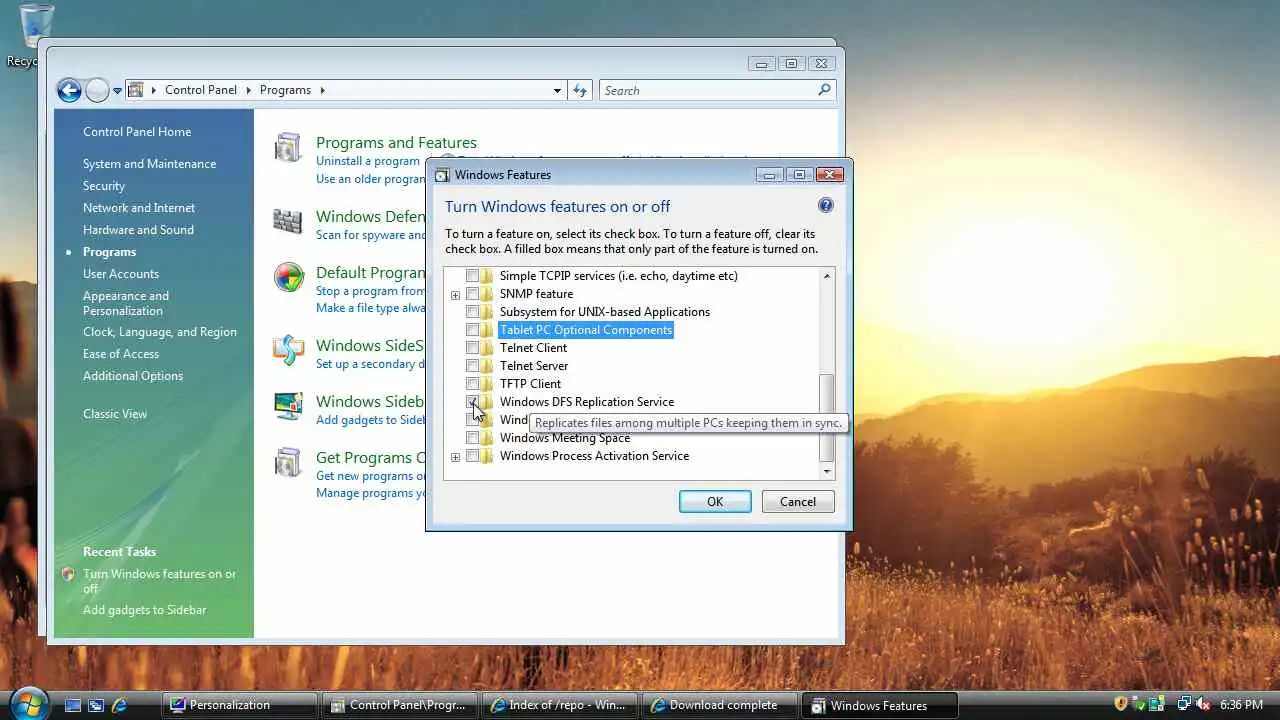Open the Start menu orb
1280x720 pixels.
(x=29, y=703)
